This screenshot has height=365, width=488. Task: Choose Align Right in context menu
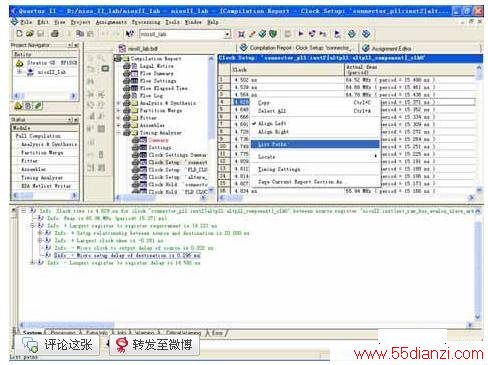click(x=273, y=132)
